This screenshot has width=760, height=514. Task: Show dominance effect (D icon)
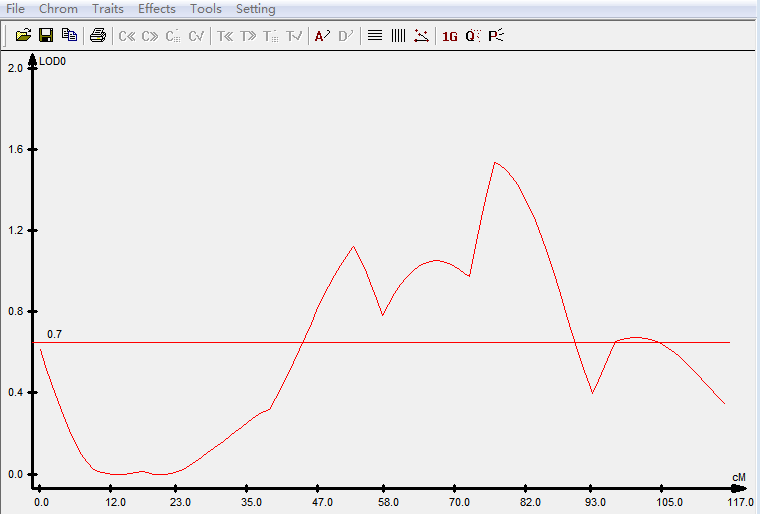(x=346, y=36)
